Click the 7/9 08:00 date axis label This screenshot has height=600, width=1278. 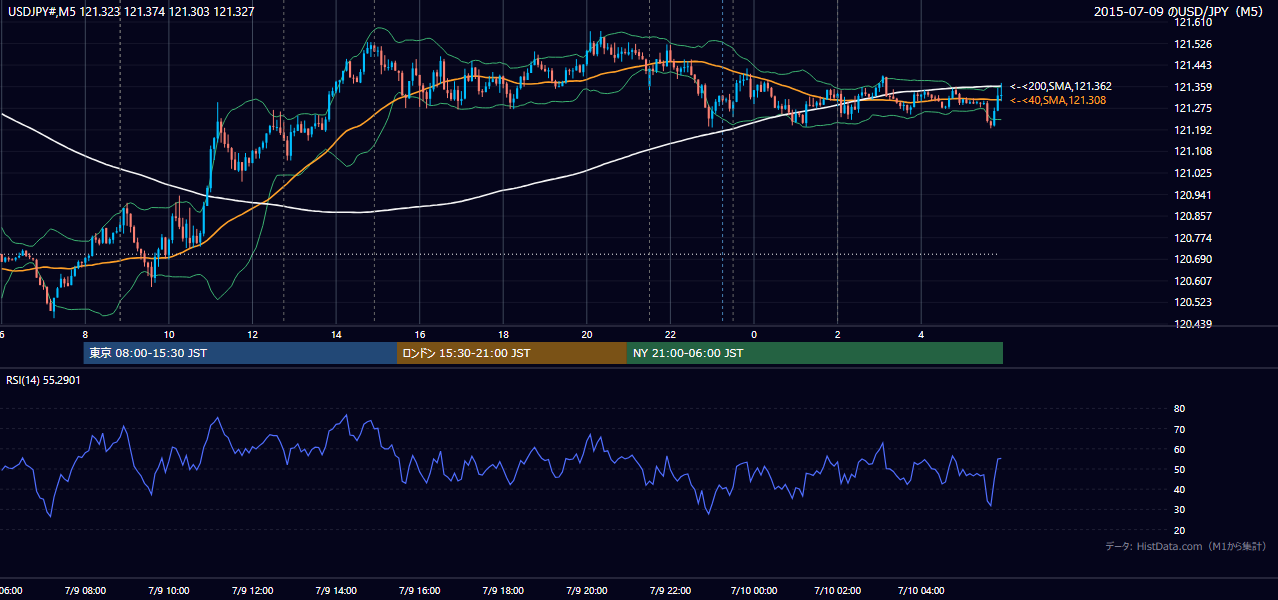85,591
